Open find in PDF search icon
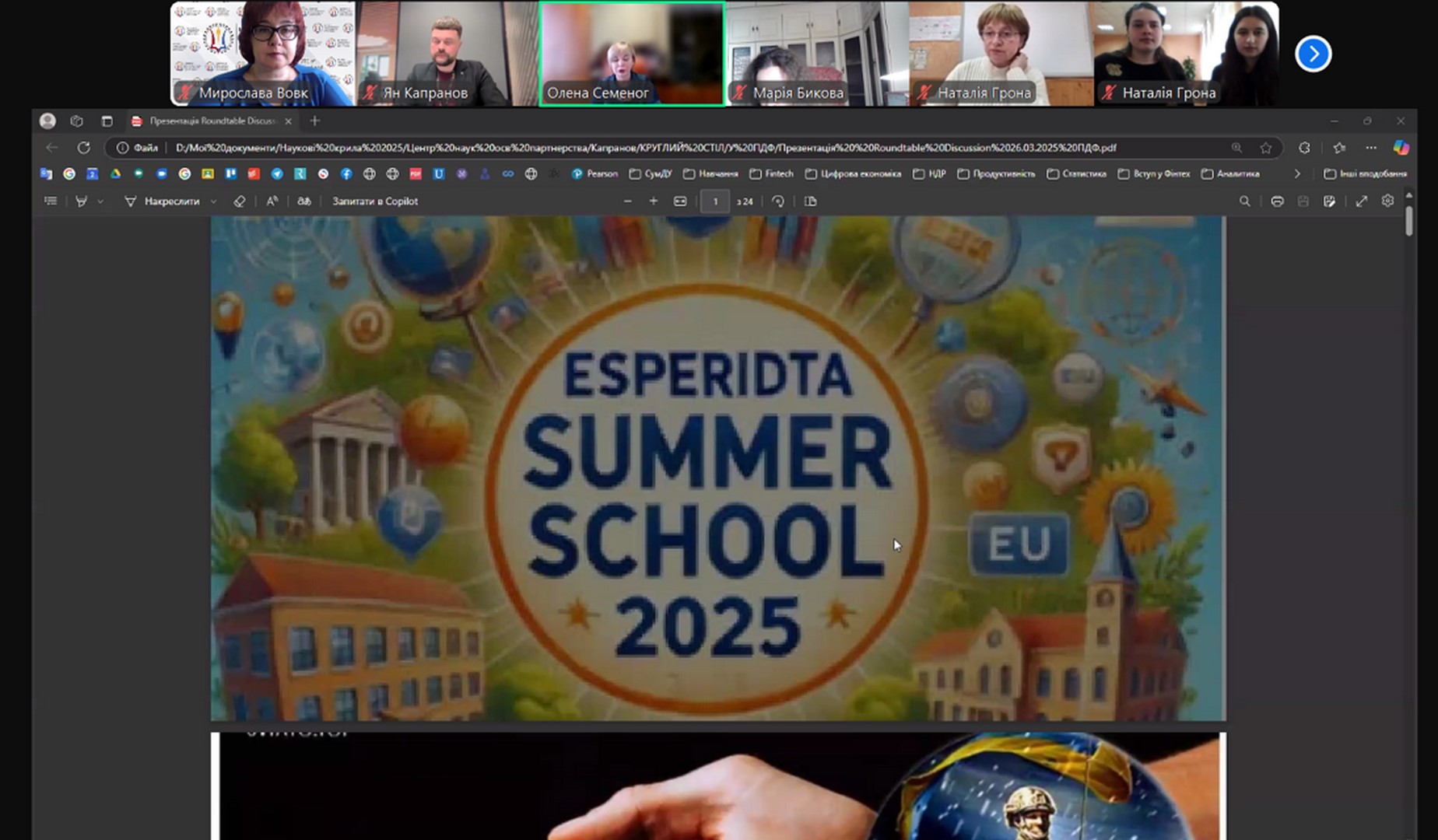Viewport: 1438px width, 840px height. [x=1245, y=201]
